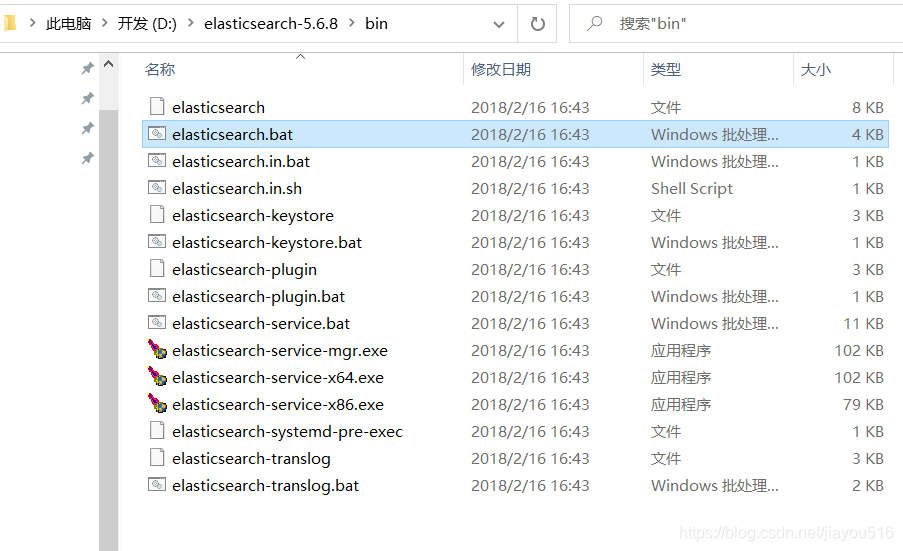
Task: Click the Shell Script type cell
Action: [x=692, y=188]
